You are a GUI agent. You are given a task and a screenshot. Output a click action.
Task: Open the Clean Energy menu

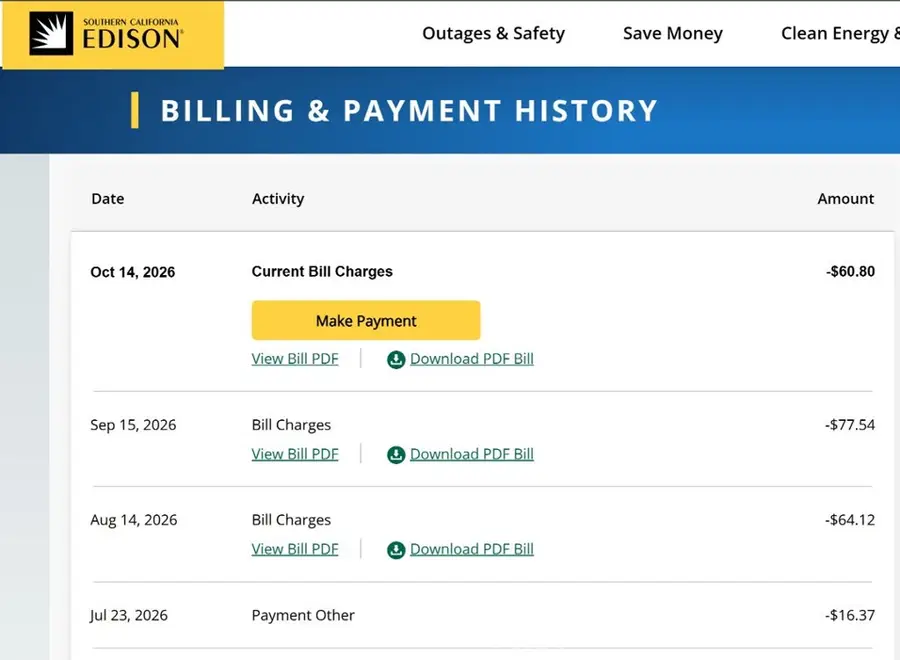click(840, 33)
